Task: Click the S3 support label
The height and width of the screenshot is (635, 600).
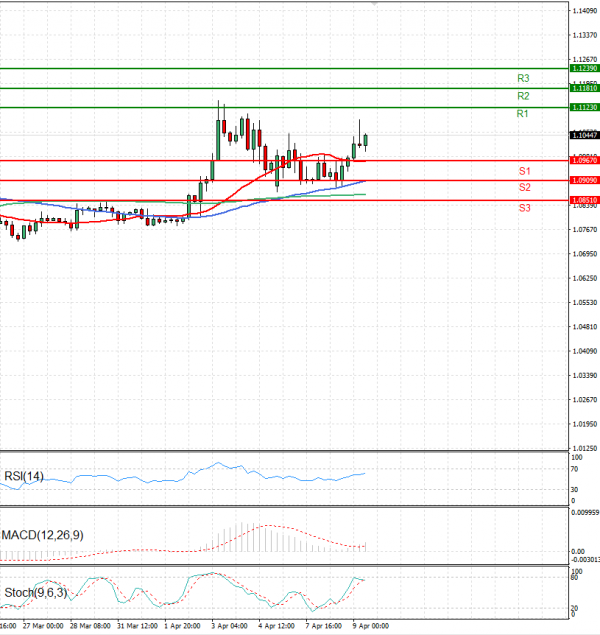Action: pos(524,208)
